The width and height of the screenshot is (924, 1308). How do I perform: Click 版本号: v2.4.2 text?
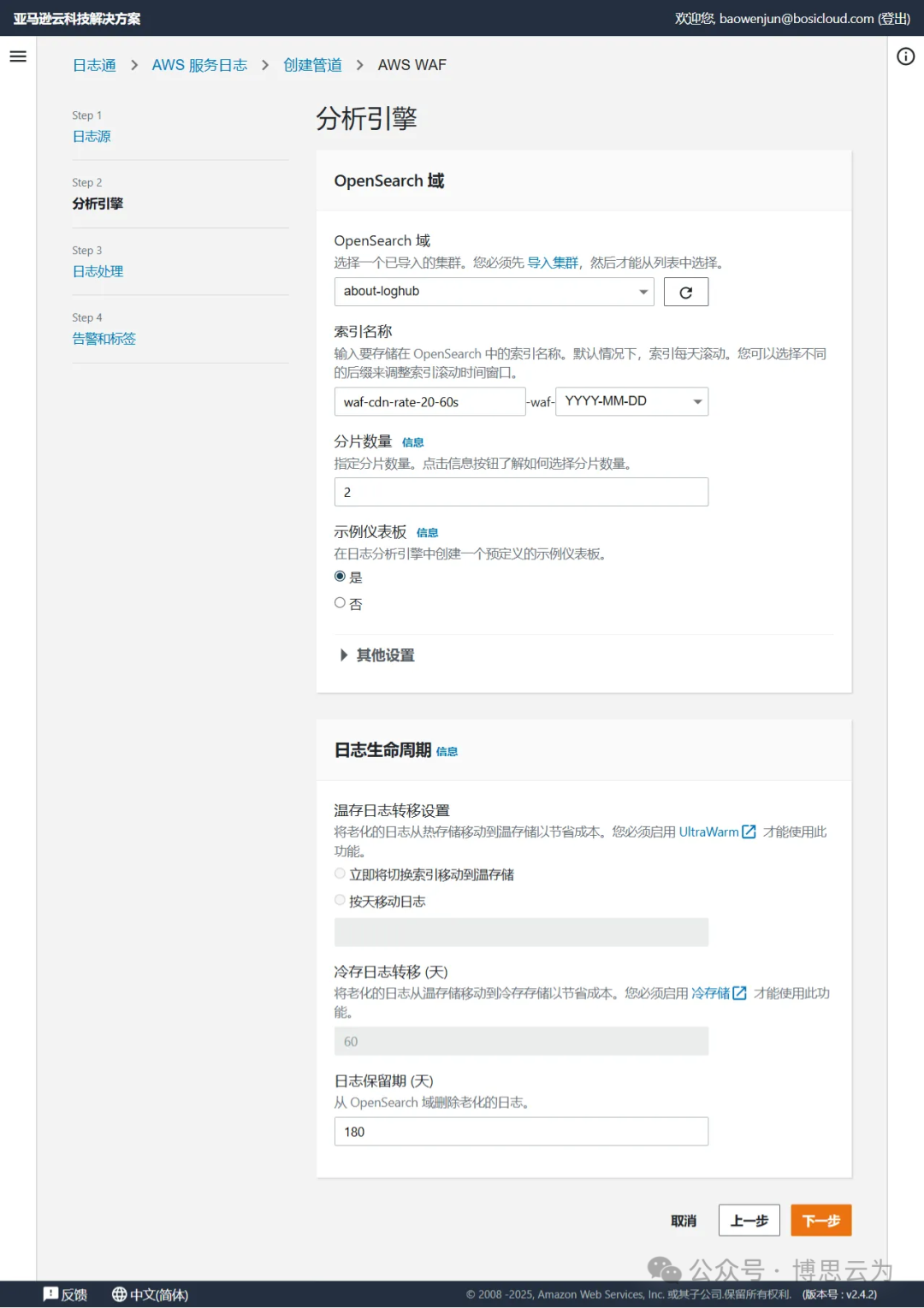[839, 1294]
